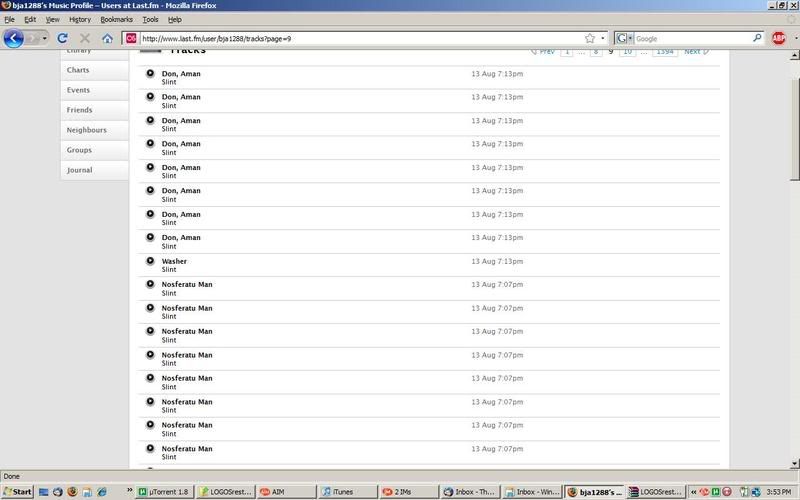Open the search engine selector dropdown
This screenshot has width=800, height=500.
click(x=625, y=38)
